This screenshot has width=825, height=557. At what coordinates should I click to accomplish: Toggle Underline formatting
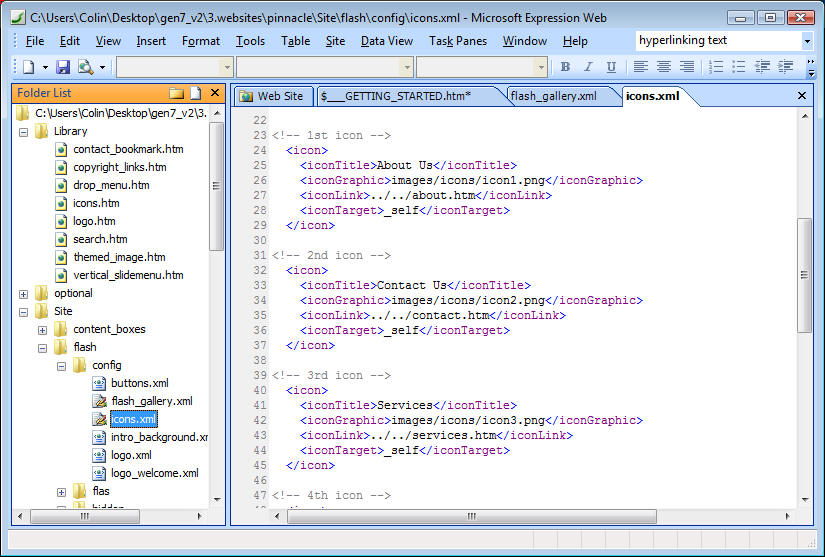coord(609,67)
